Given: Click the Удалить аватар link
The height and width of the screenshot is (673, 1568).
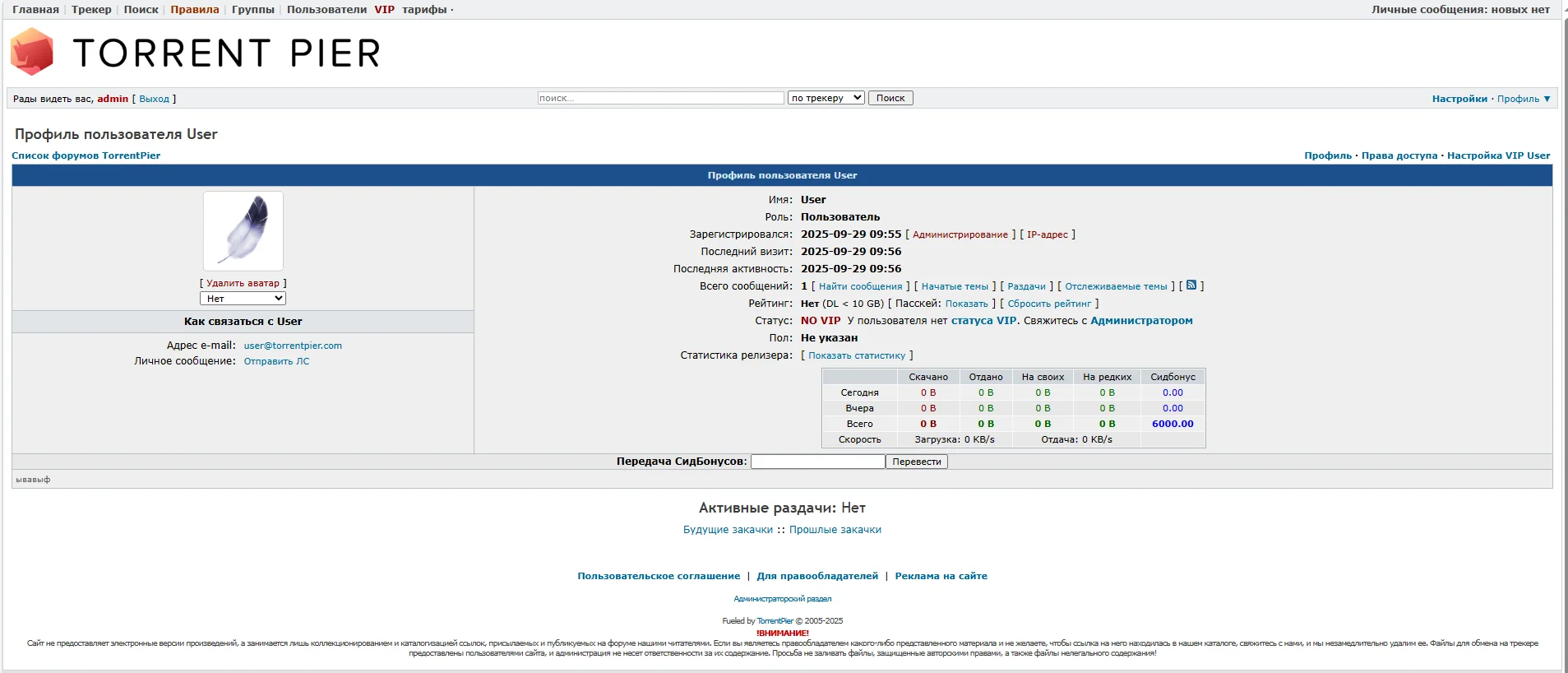Looking at the screenshot, I should 243,283.
